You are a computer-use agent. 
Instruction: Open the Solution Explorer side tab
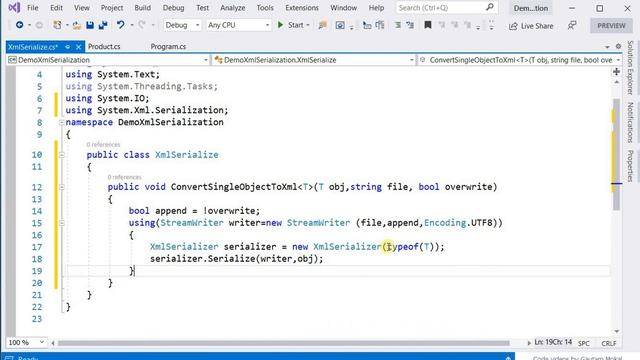631,67
